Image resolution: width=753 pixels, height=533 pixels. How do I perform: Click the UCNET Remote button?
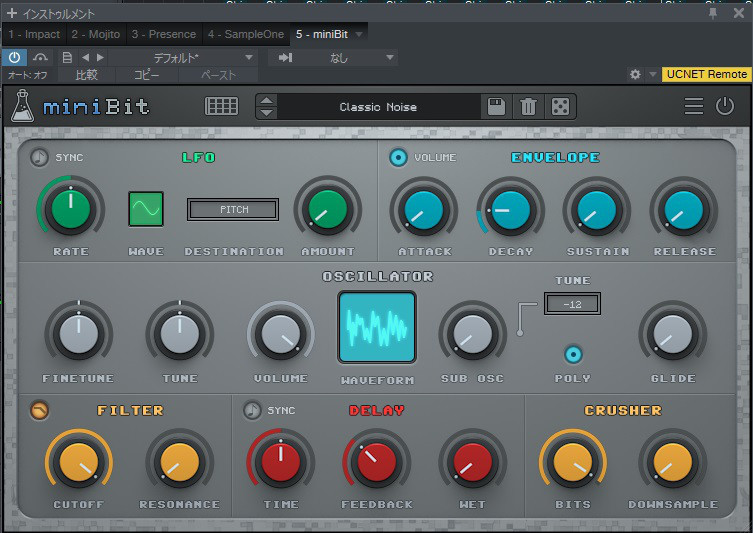(707, 74)
